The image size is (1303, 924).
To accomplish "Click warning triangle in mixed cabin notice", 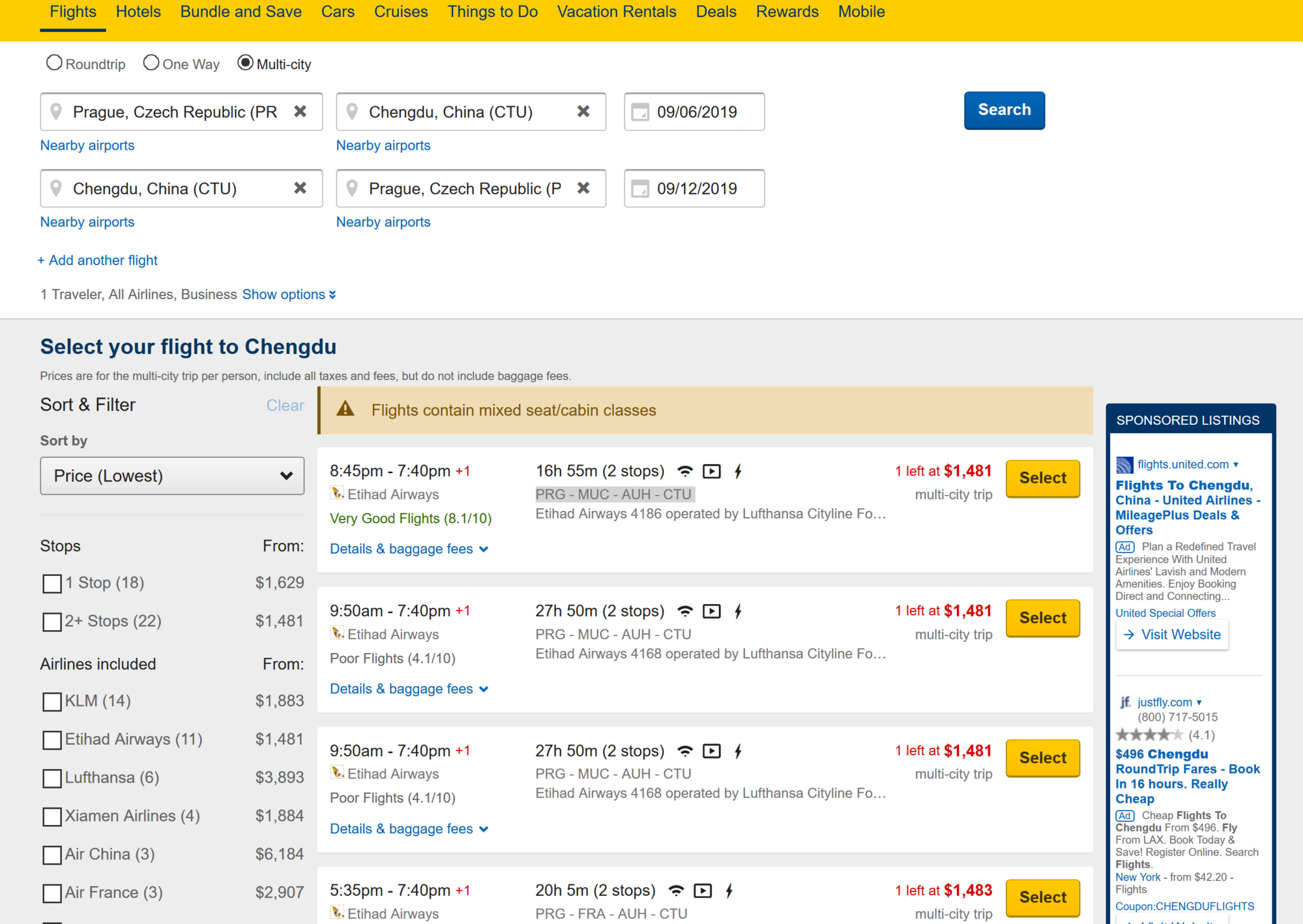I will coord(345,409).
